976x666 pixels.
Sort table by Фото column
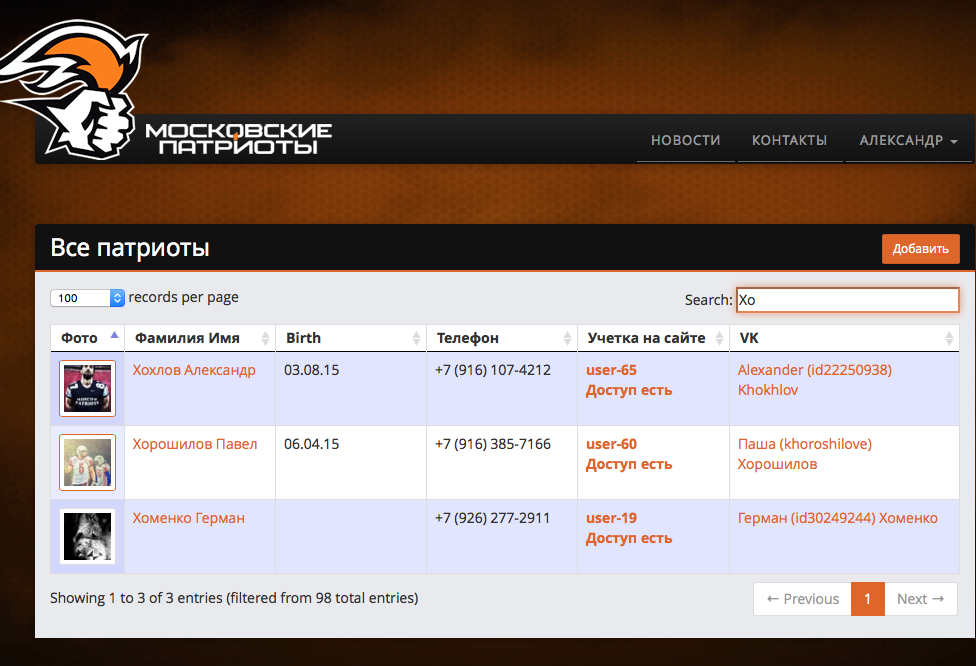88,338
